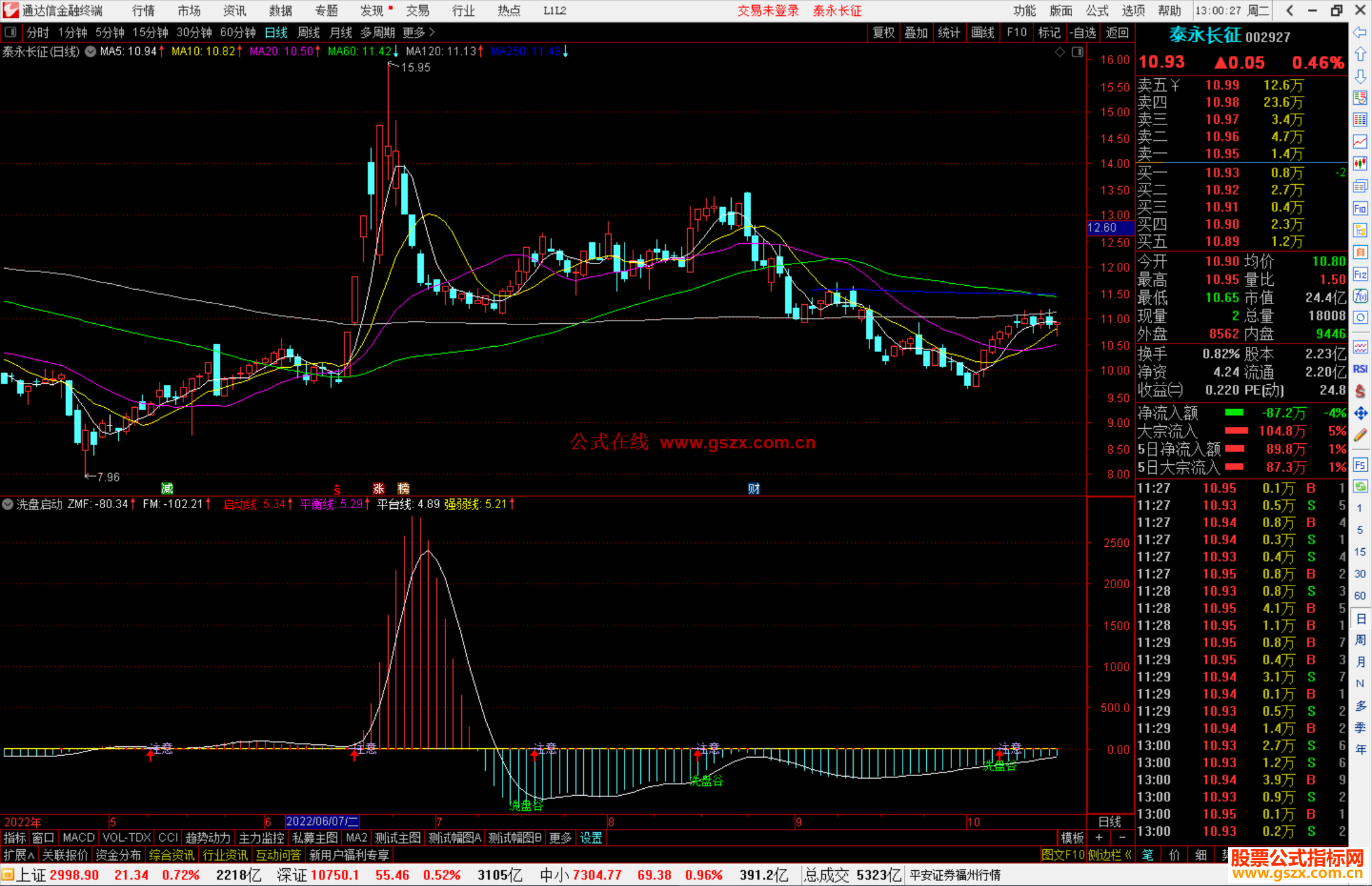Screen dimensions: 1372x886
Task: Toggle the circle icon beside 洗盘启动 indicator
Action: point(8,504)
